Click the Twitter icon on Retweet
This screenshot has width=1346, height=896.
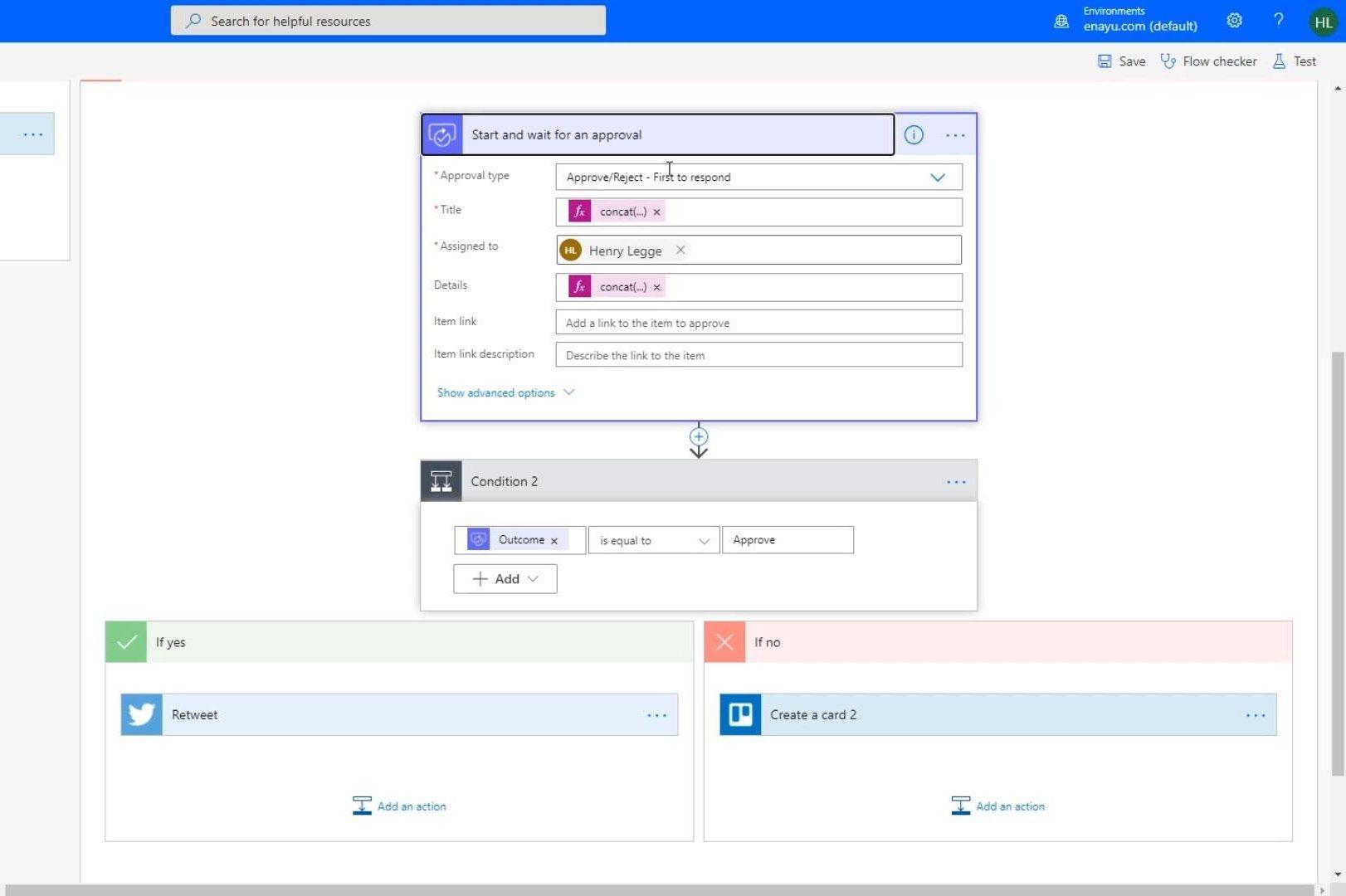coord(142,714)
